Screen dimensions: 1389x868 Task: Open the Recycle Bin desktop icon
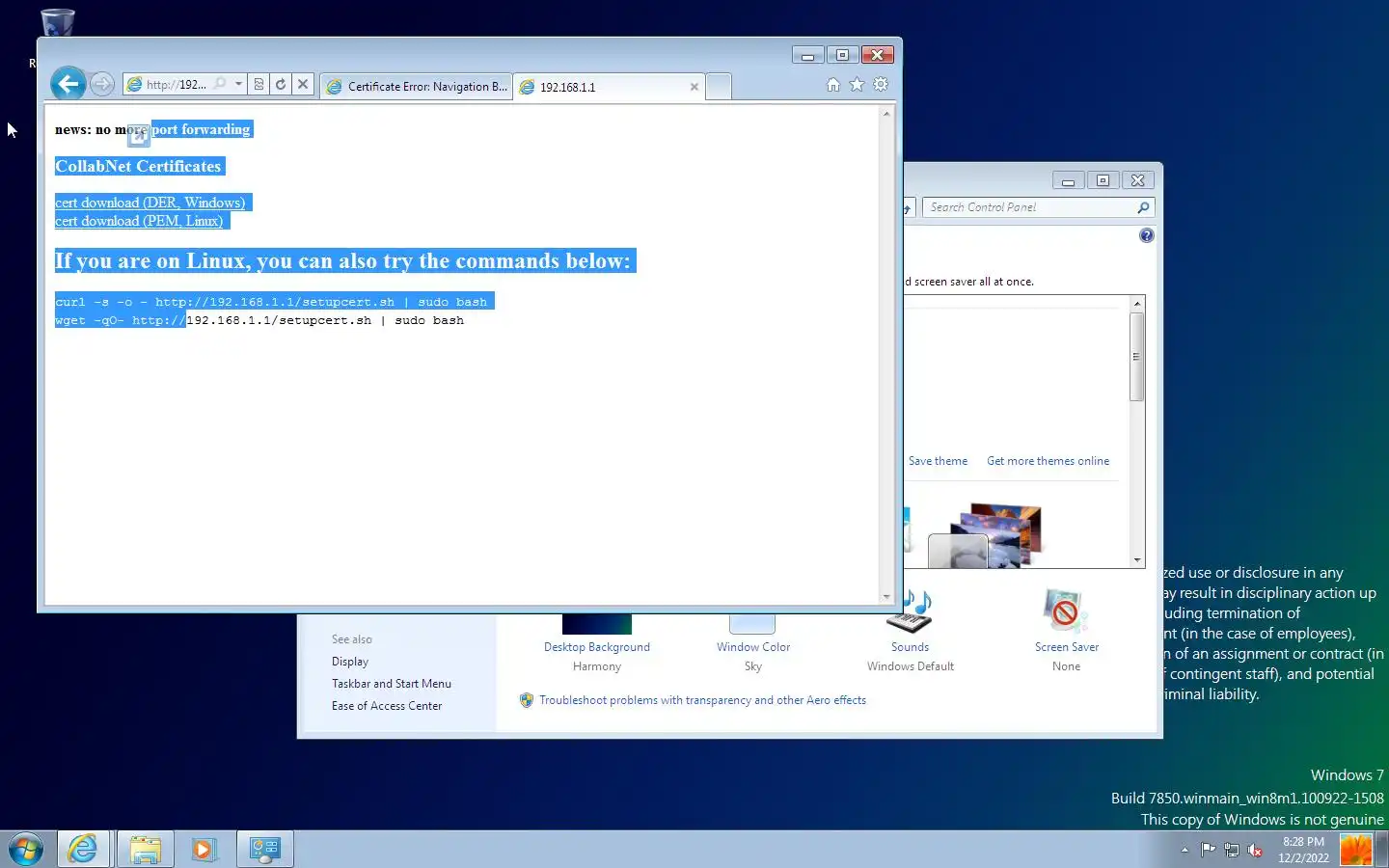pyautogui.click(x=58, y=21)
